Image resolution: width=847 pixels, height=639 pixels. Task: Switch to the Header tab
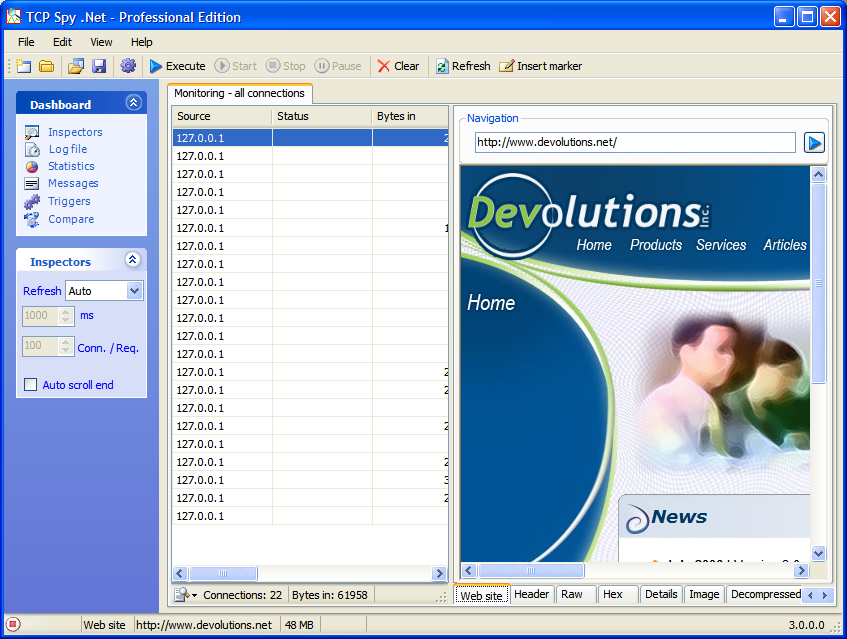click(532, 594)
